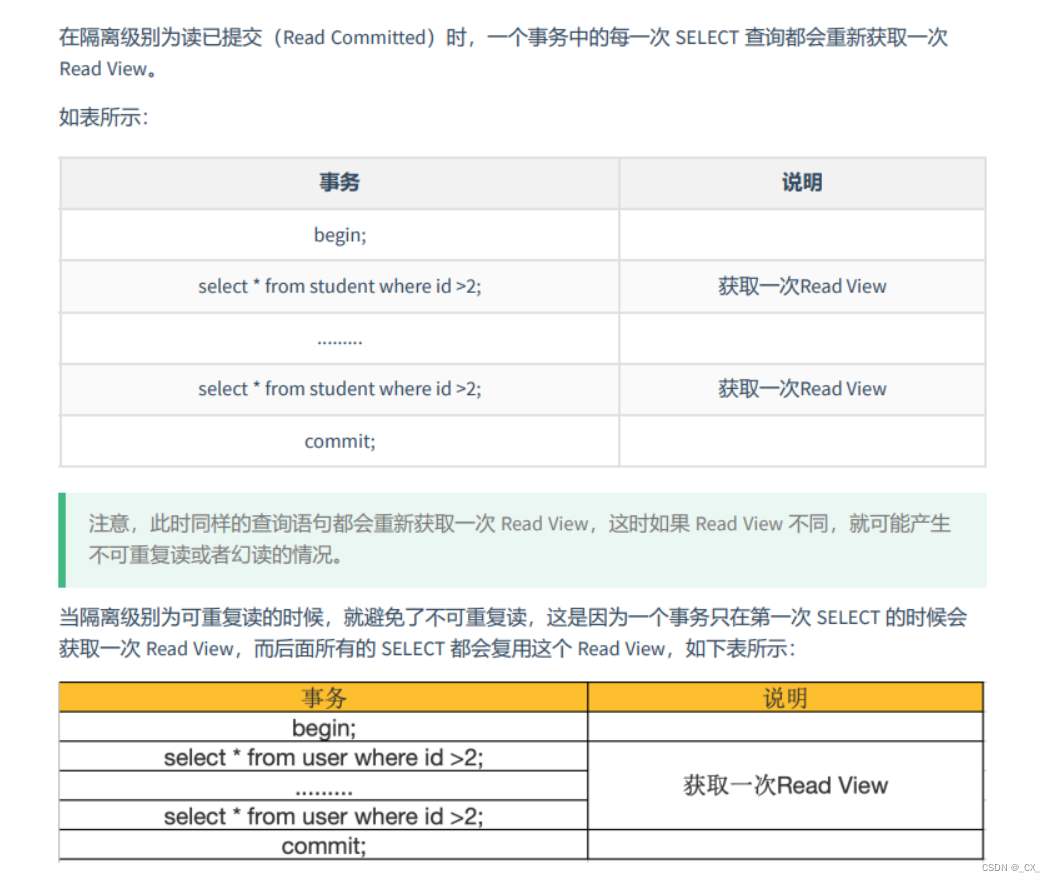Click the commit; cell in the second table
This screenshot has height=882, width=1055.
pos(322,845)
